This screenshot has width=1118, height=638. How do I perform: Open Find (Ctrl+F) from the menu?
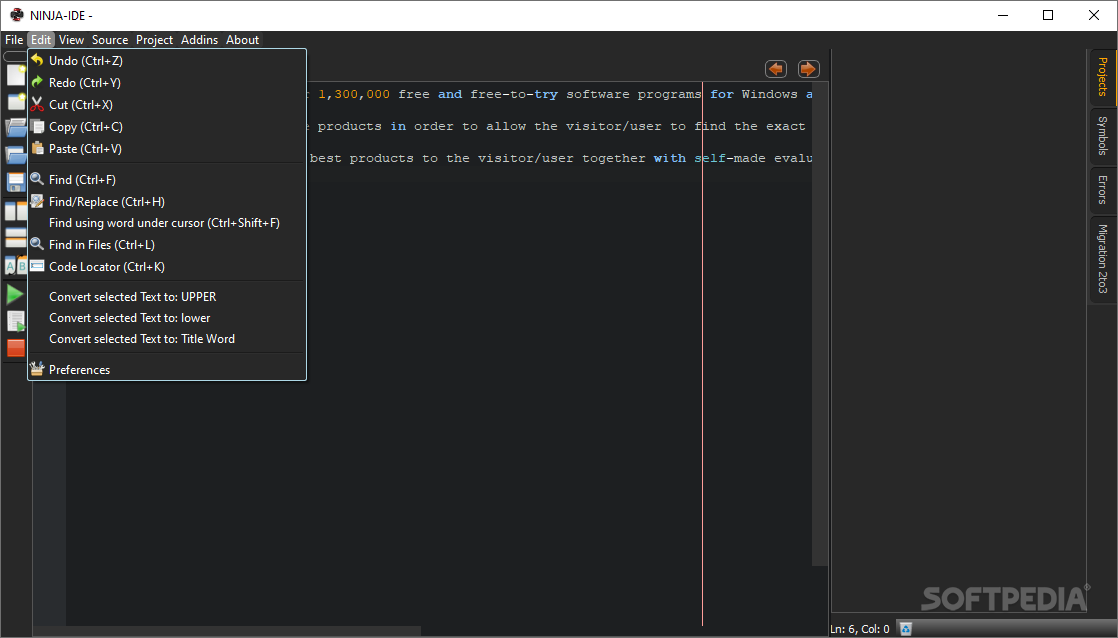point(167,180)
